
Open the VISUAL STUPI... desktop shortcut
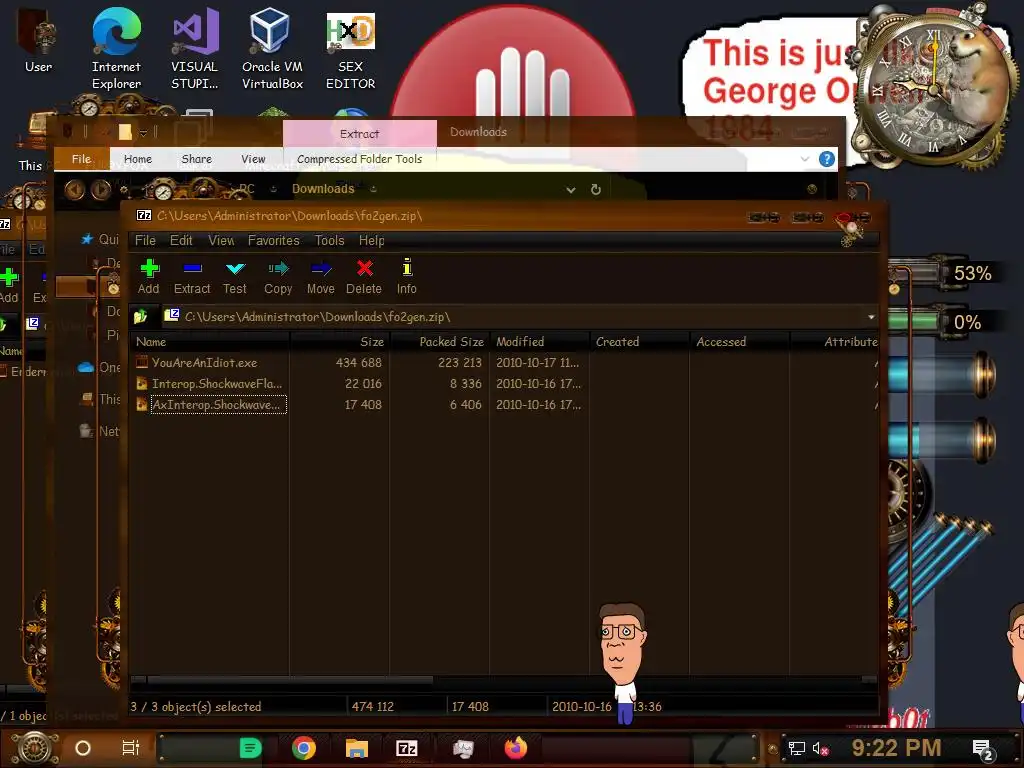point(195,50)
